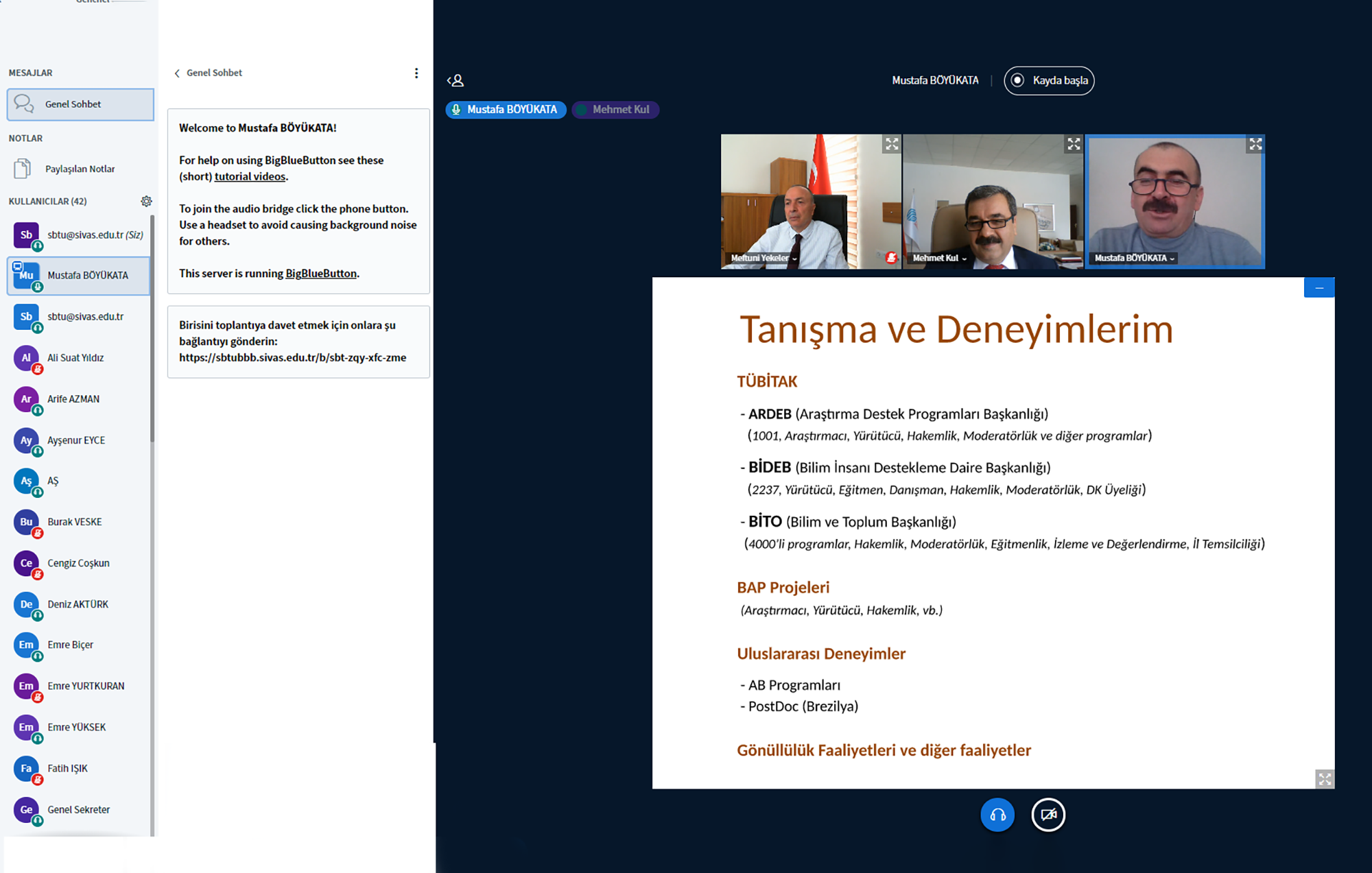The image size is (1372, 873).
Task: Click the KULLANICILAR (42) header
Action: coord(48,201)
